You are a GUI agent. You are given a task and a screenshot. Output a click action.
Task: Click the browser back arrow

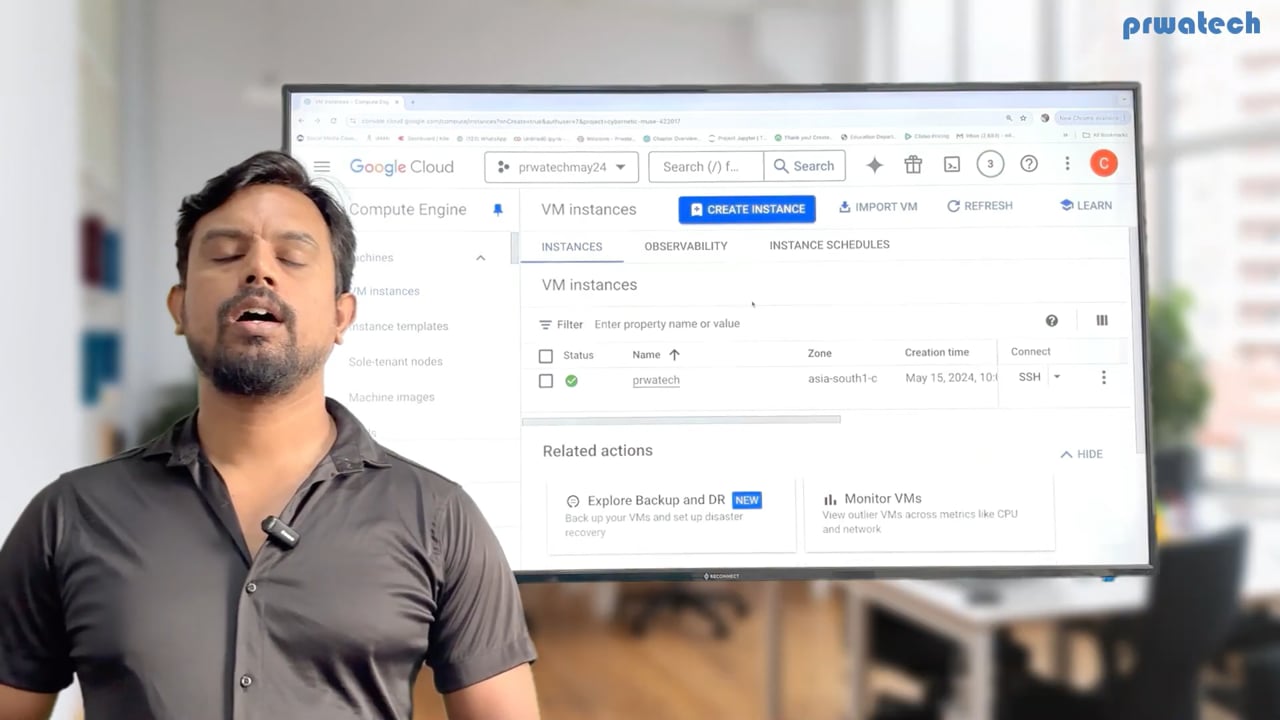[x=302, y=121]
